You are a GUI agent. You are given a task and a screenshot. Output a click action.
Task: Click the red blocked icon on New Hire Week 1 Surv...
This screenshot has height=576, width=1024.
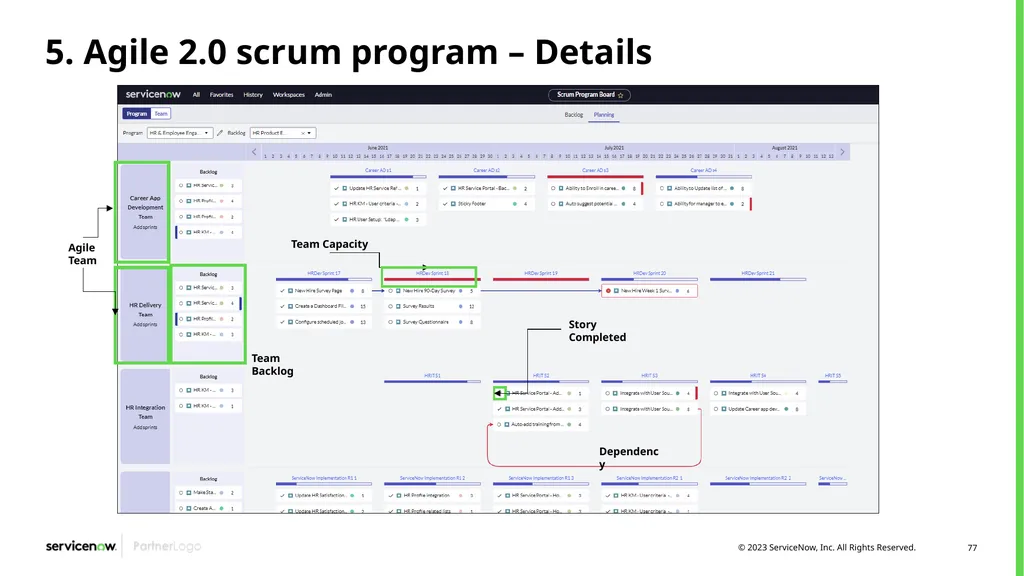tap(608, 291)
